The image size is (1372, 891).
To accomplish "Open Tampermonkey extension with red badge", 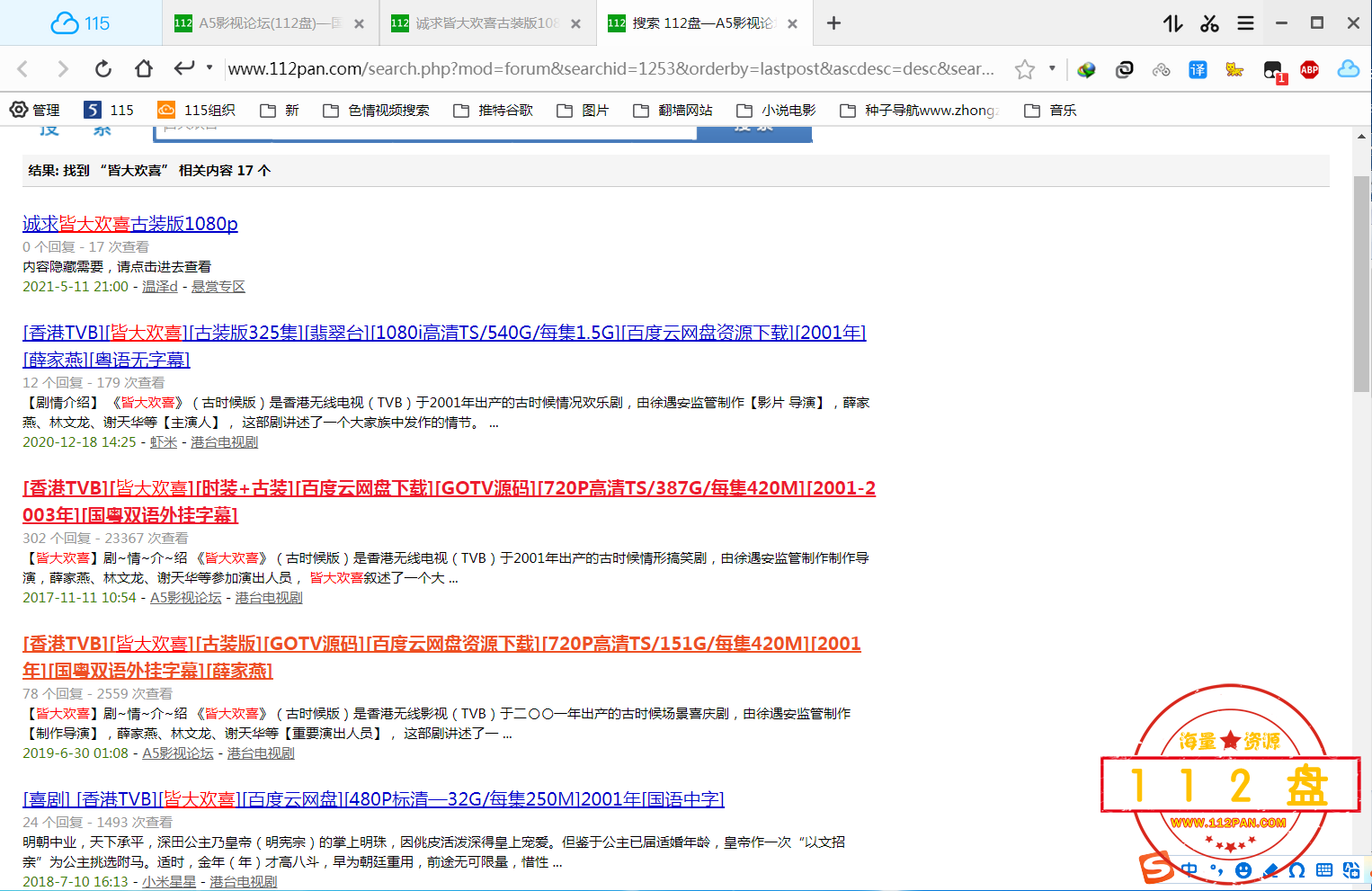I will tap(1273, 71).
